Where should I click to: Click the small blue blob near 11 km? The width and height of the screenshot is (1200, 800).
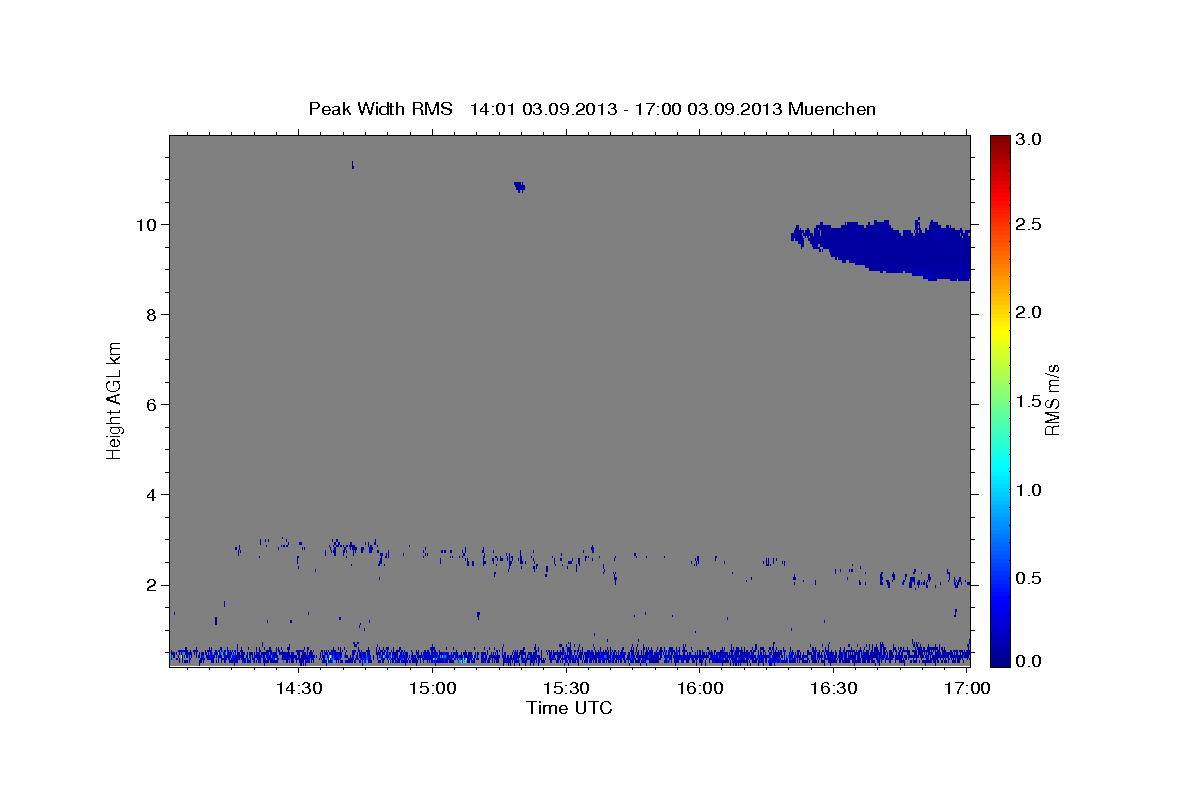click(x=519, y=187)
